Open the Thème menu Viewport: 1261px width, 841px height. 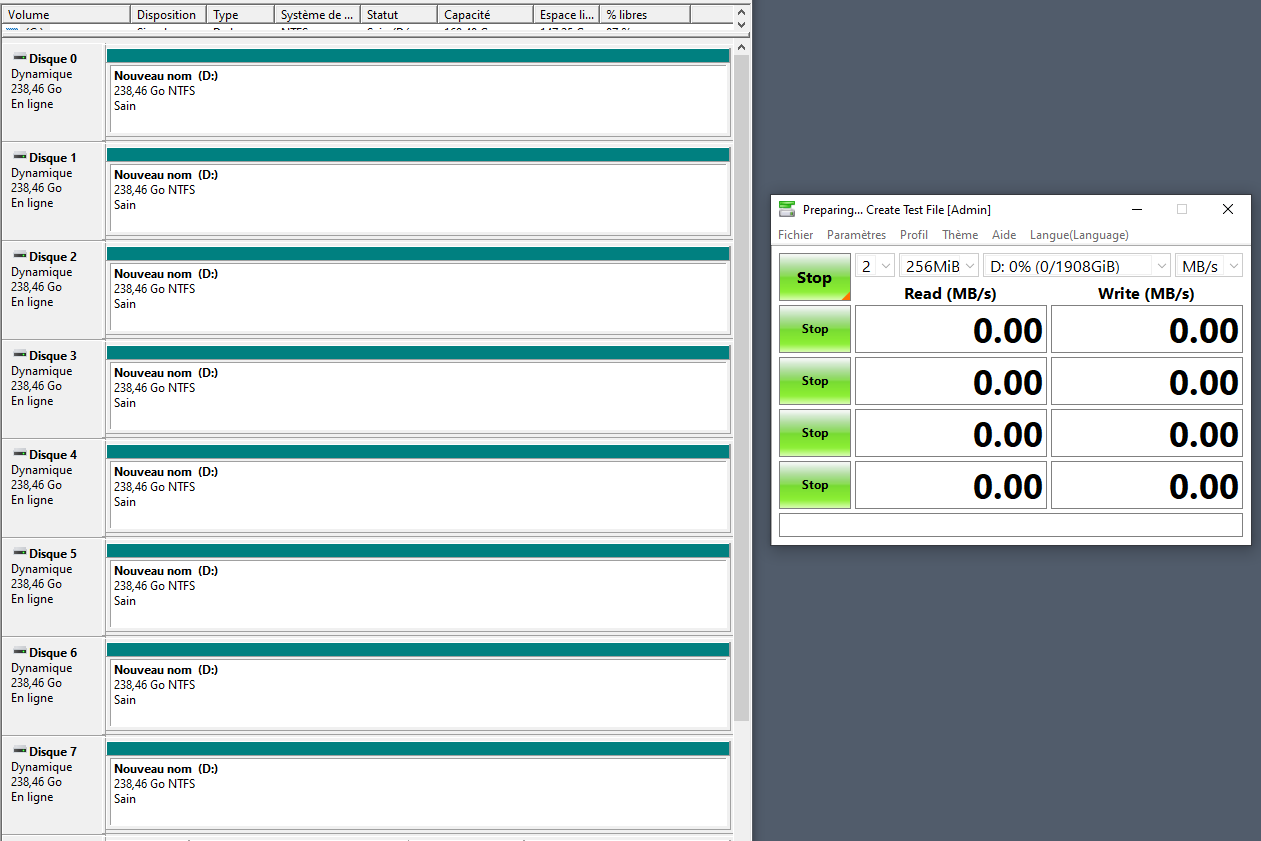[x=959, y=235]
